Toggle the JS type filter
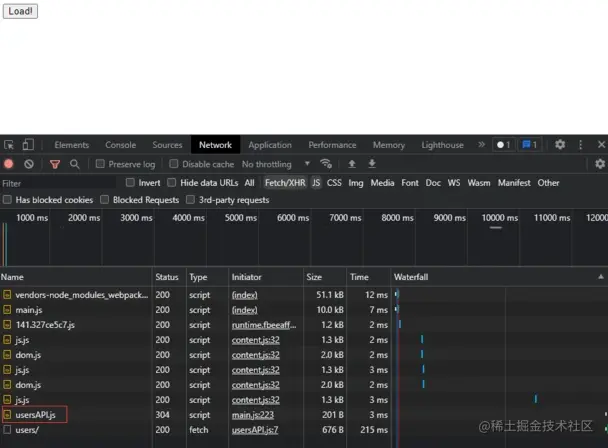The height and width of the screenshot is (448, 608). 316,183
